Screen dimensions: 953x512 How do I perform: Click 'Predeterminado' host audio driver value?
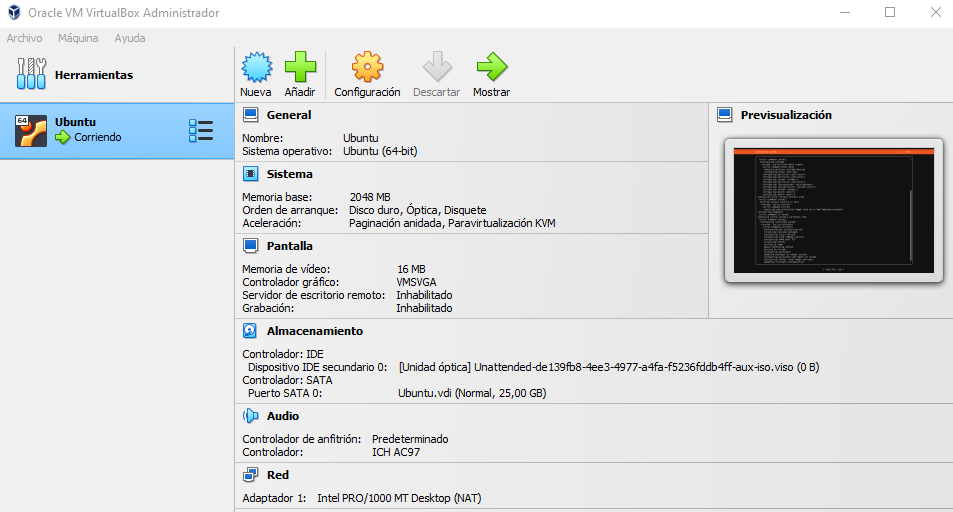[x=410, y=439]
